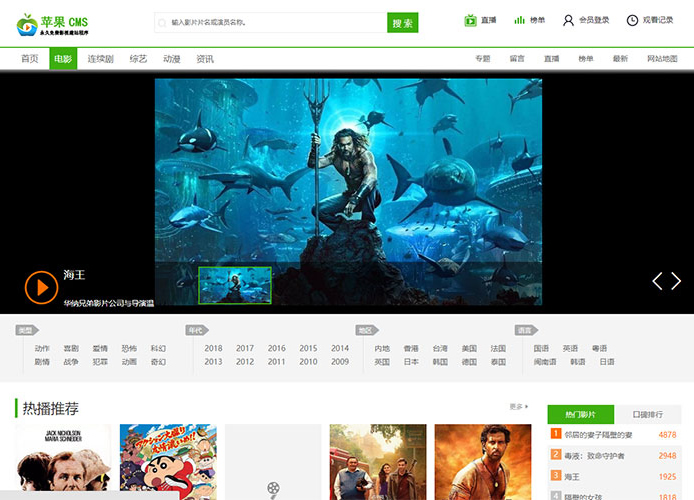This screenshot has width=694, height=500.
Task: Open 直播 via the header TV icon
Action: click(x=471, y=20)
